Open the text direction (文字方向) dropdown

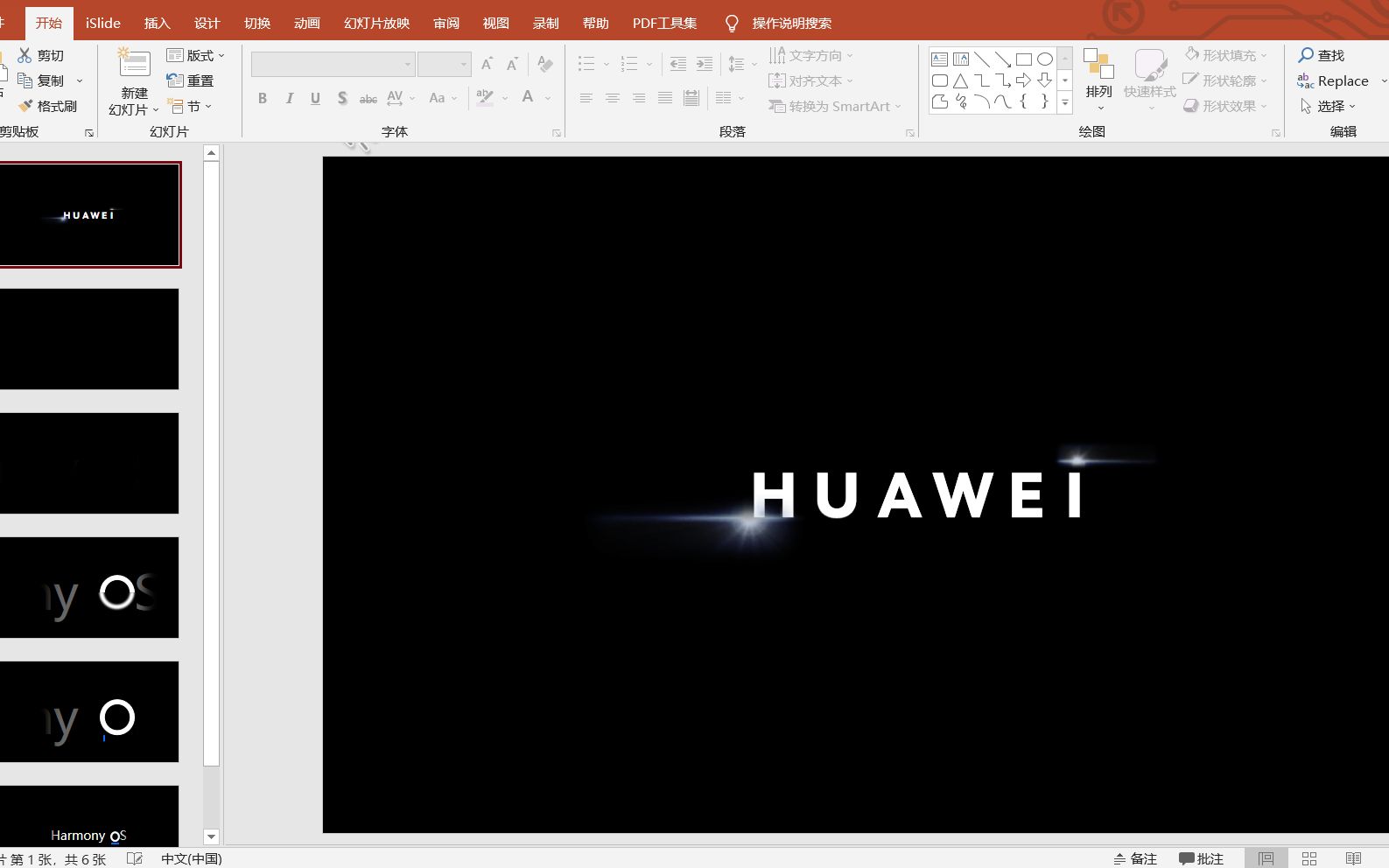[x=811, y=55]
